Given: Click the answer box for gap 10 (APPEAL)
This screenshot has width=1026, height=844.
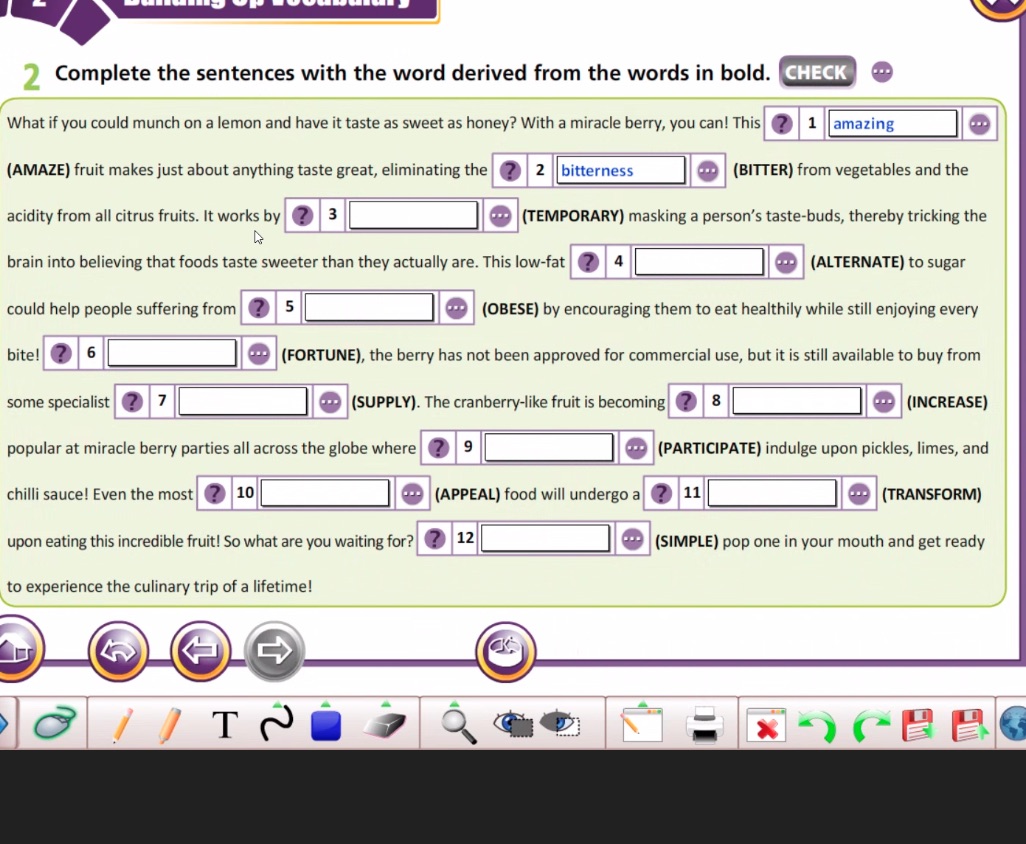Looking at the screenshot, I should click(x=325, y=493).
